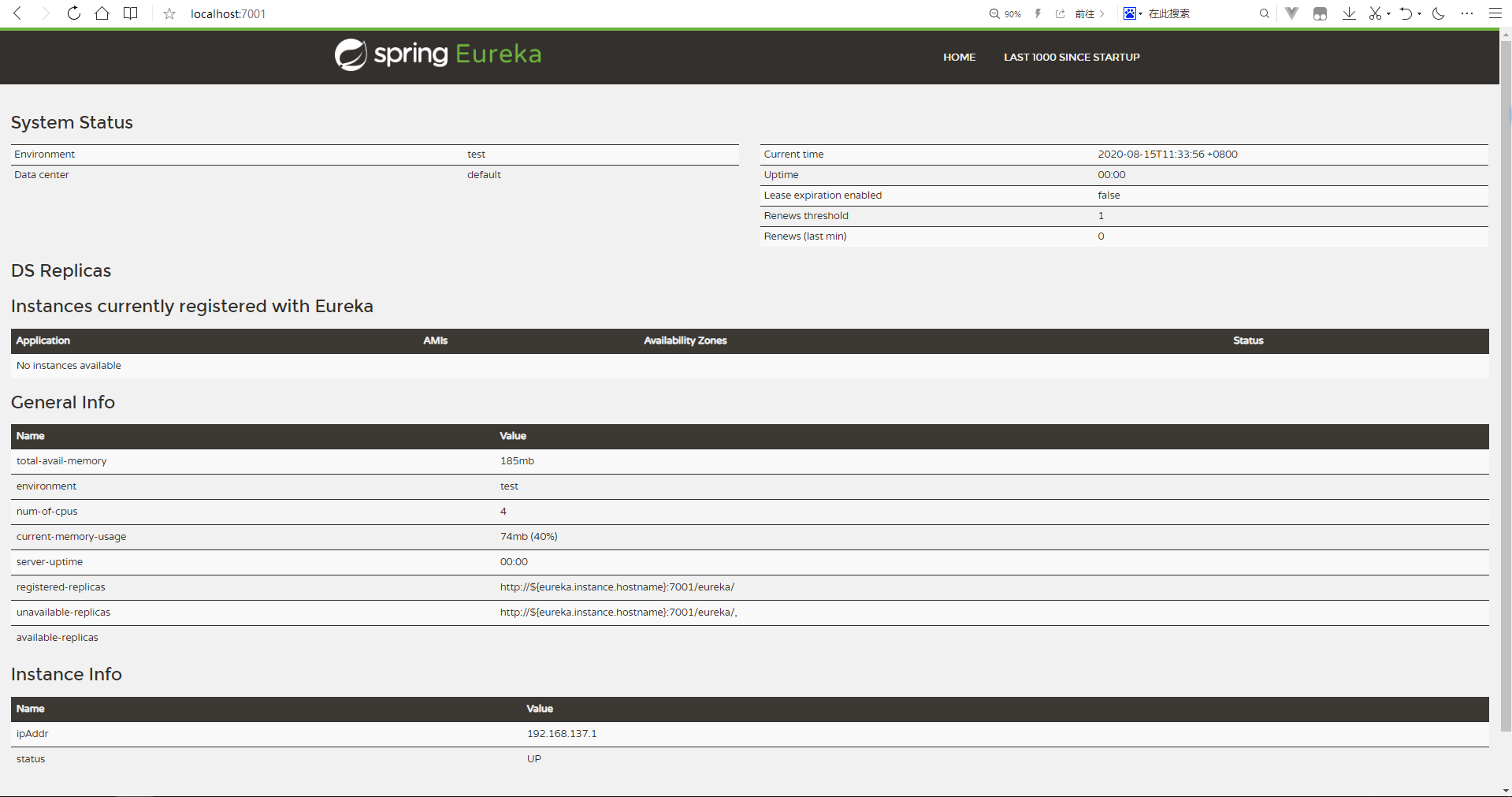
Task: Click the 前往 go button
Action: click(1090, 13)
